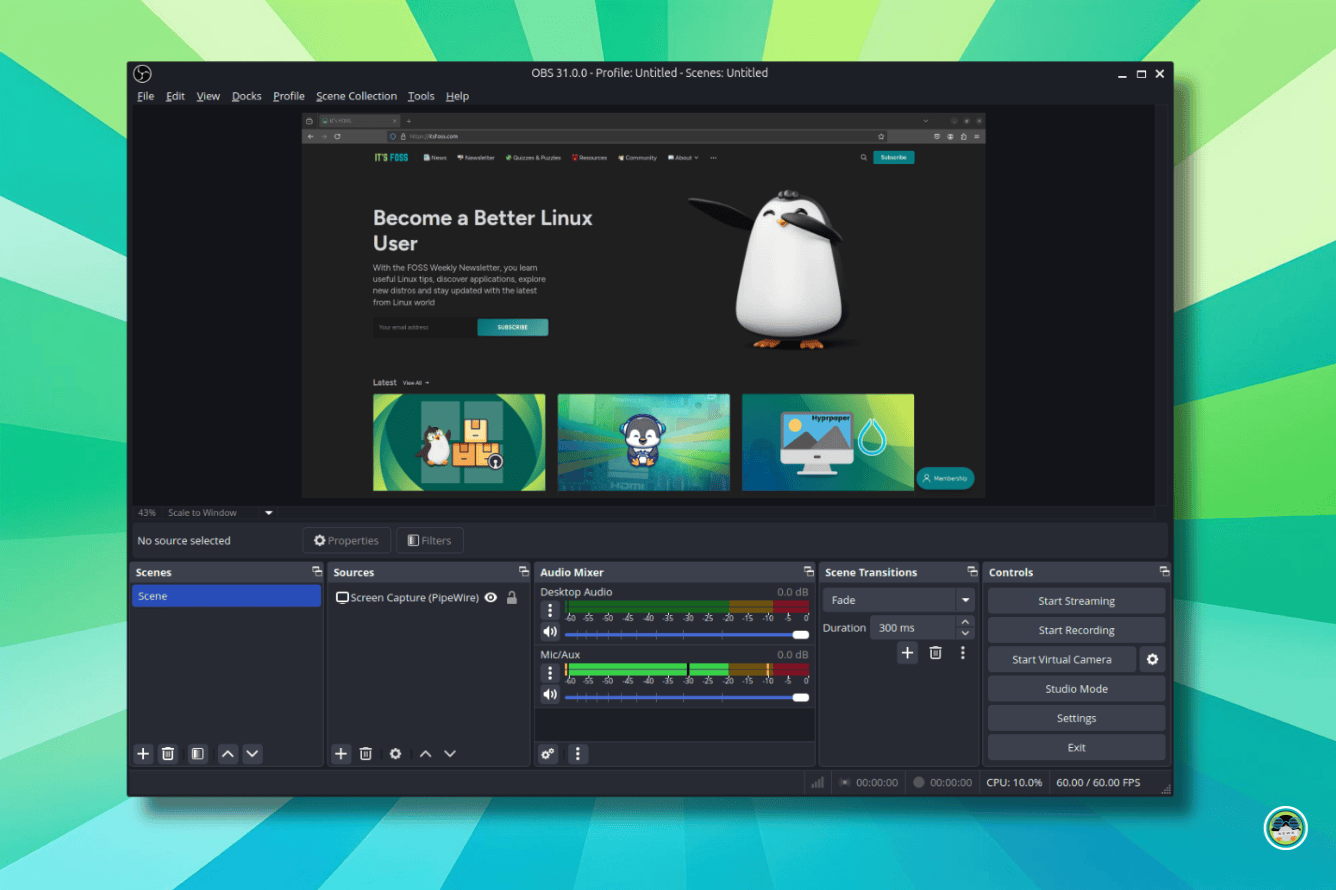
Task: Open Virtual Camera configuration gear
Action: 1152,659
